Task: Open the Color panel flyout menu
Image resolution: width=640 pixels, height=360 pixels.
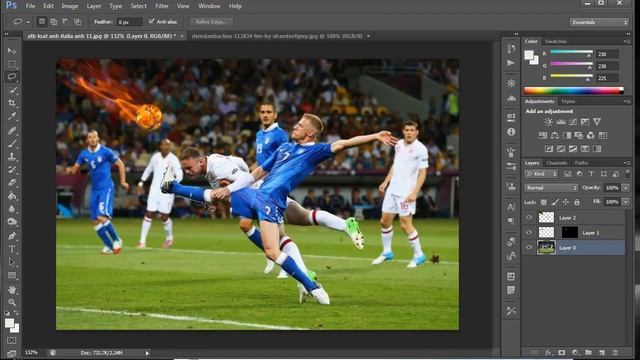Action: 627,41
